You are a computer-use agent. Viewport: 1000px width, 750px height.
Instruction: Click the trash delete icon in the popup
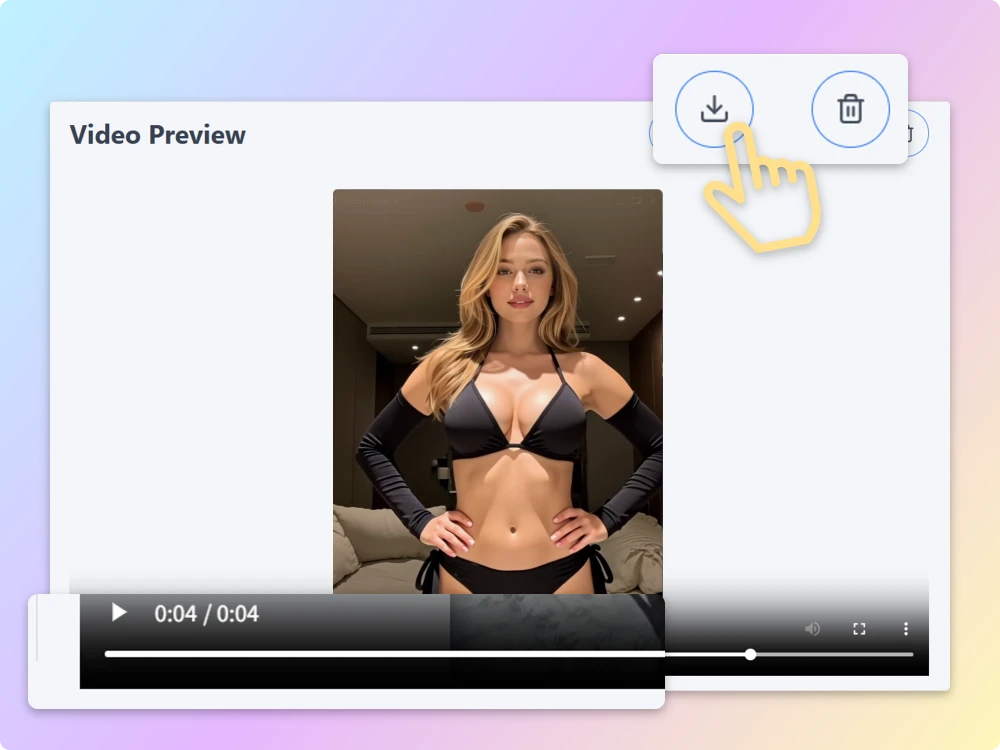click(850, 109)
